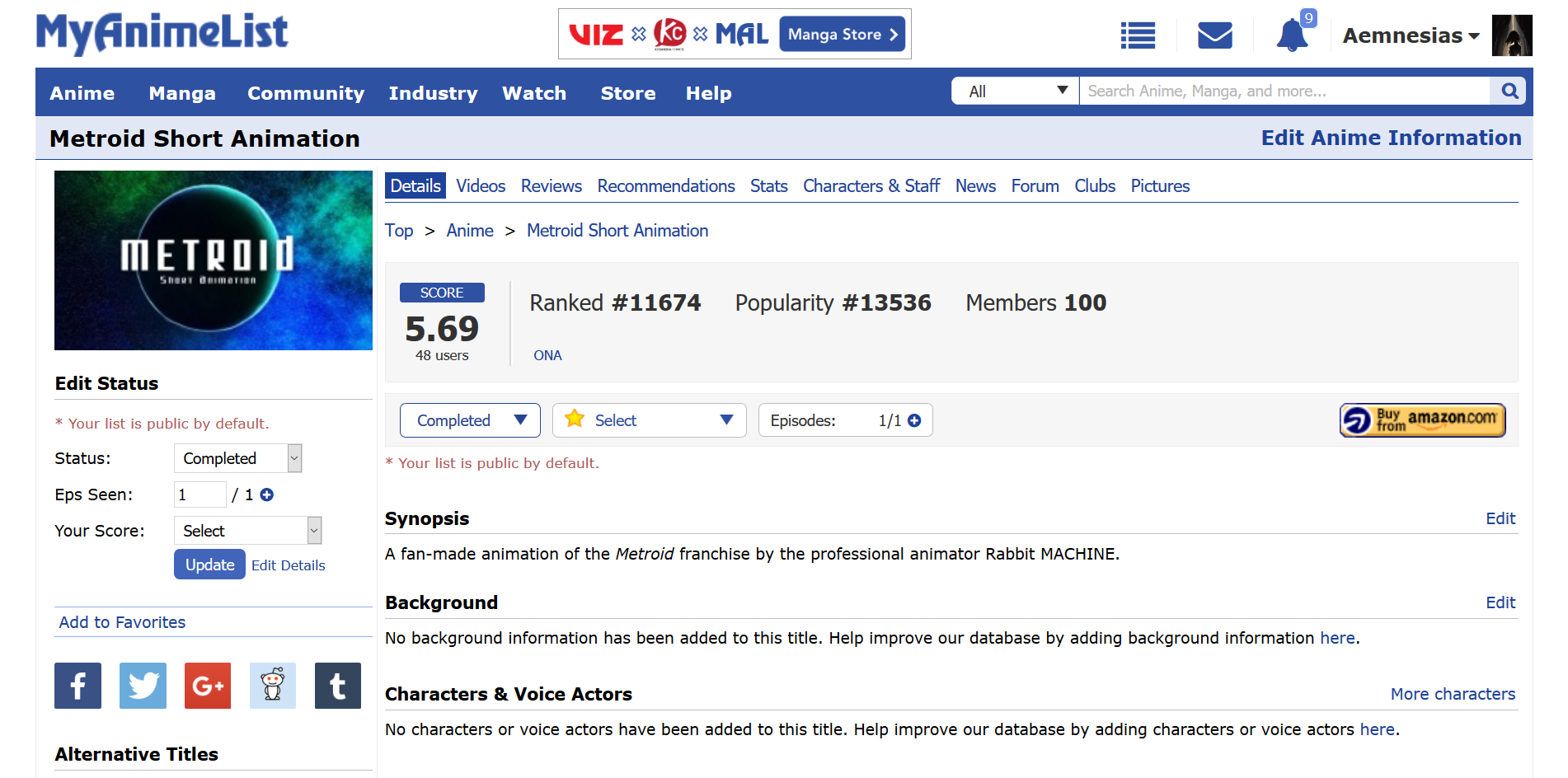
Task: Share on Facebook icon
Action: (x=77, y=686)
